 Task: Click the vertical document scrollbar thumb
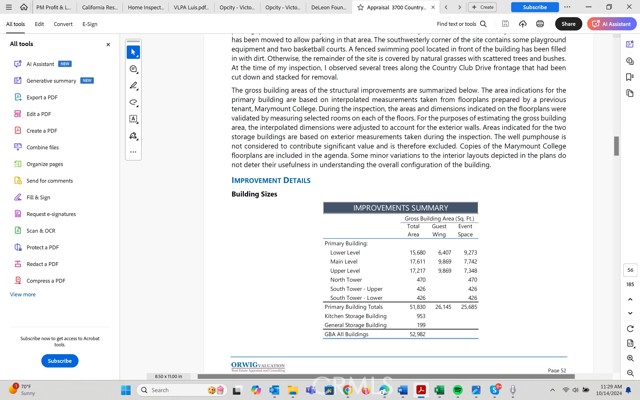[x=616, y=146]
